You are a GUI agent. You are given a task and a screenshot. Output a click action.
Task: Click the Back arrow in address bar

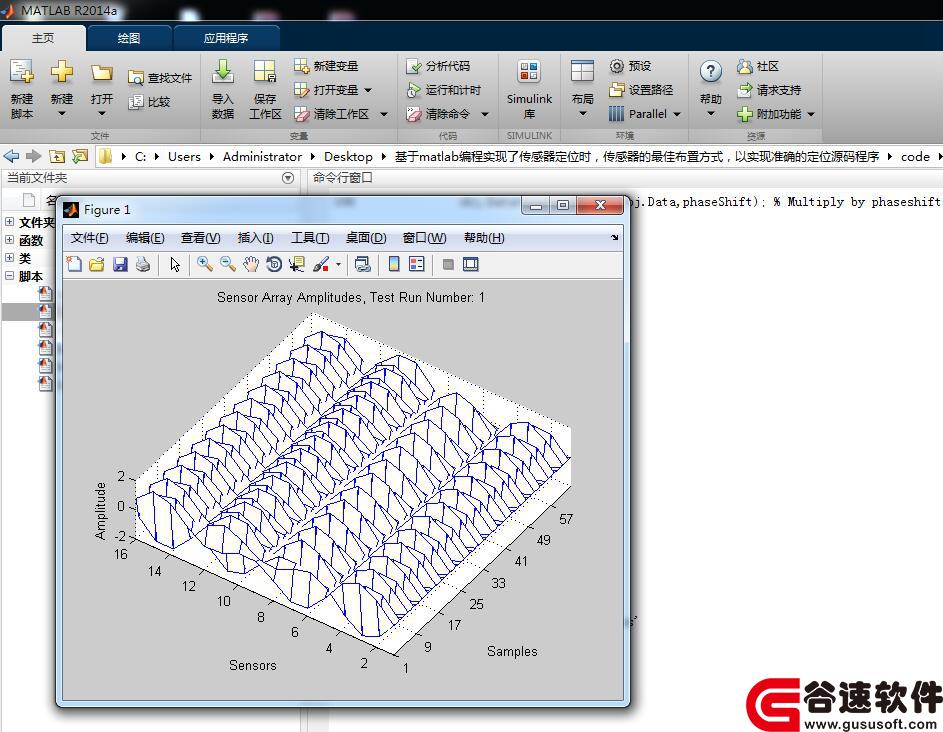click(11, 156)
